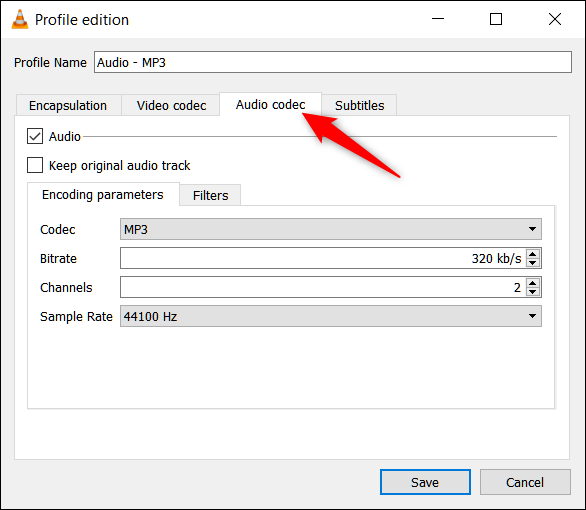The width and height of the screenshot is (586, 510).
Task: Save the profile with Save button
Action: (425, 482)
